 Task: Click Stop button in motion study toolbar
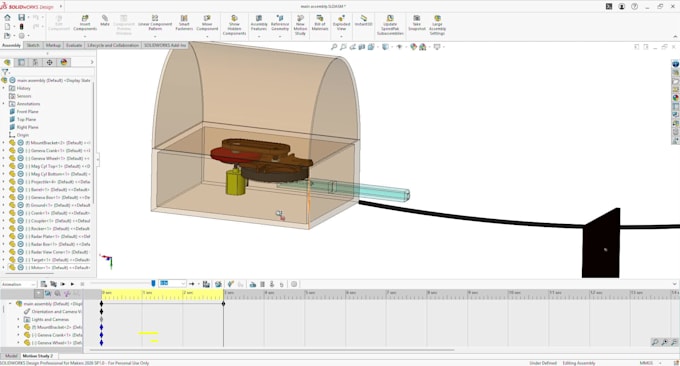tap(82, 284)
